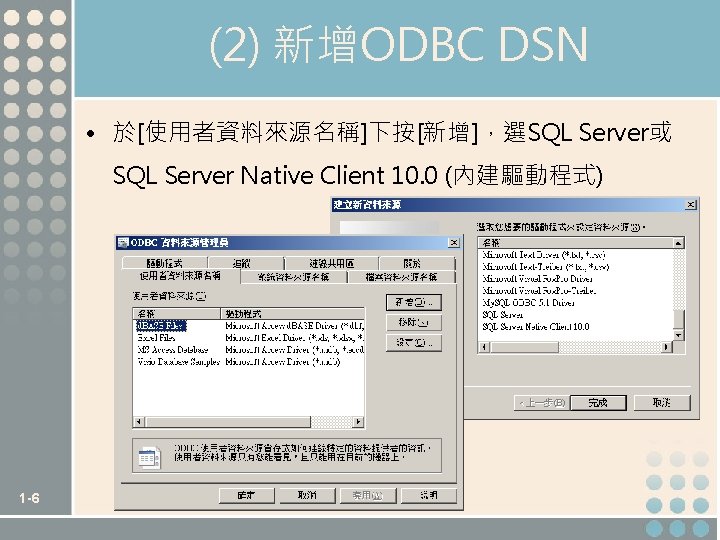This screenshot has width=720, height=540.
Task: Select the 使用者資料來源名稱 tab
Action: (180, 276)
